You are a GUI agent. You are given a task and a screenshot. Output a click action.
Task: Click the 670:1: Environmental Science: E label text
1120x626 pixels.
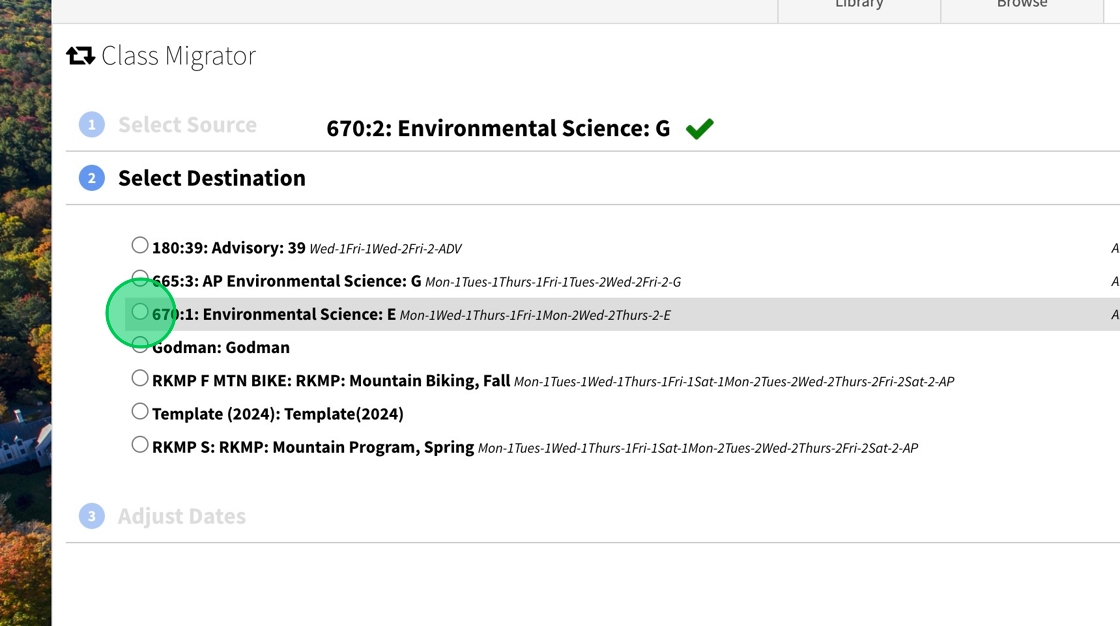click(x=274, y=314)
